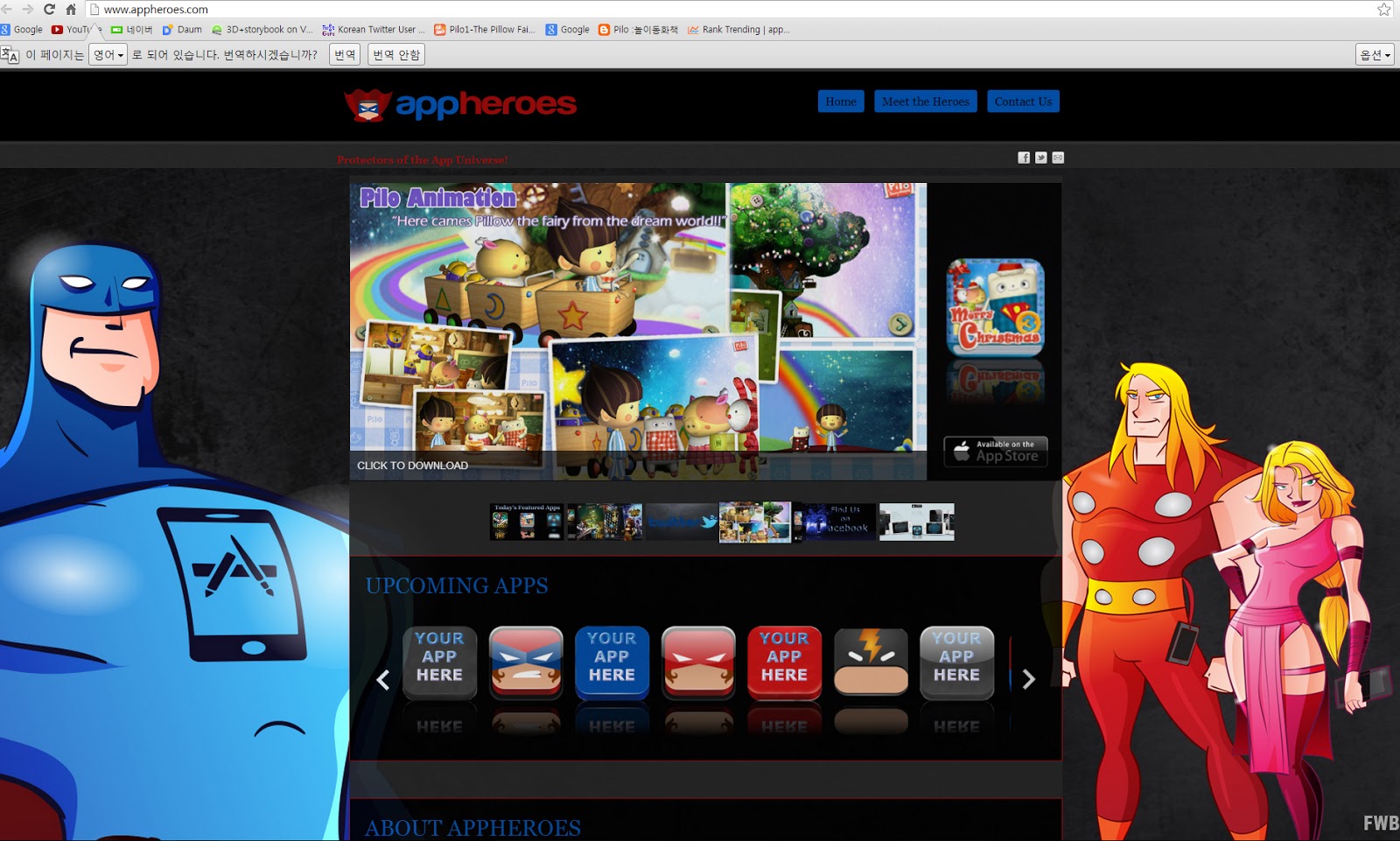Select the Pilo Animation slide thumbnail
The image size is (1400, 841).
click(x=755, y=522)
